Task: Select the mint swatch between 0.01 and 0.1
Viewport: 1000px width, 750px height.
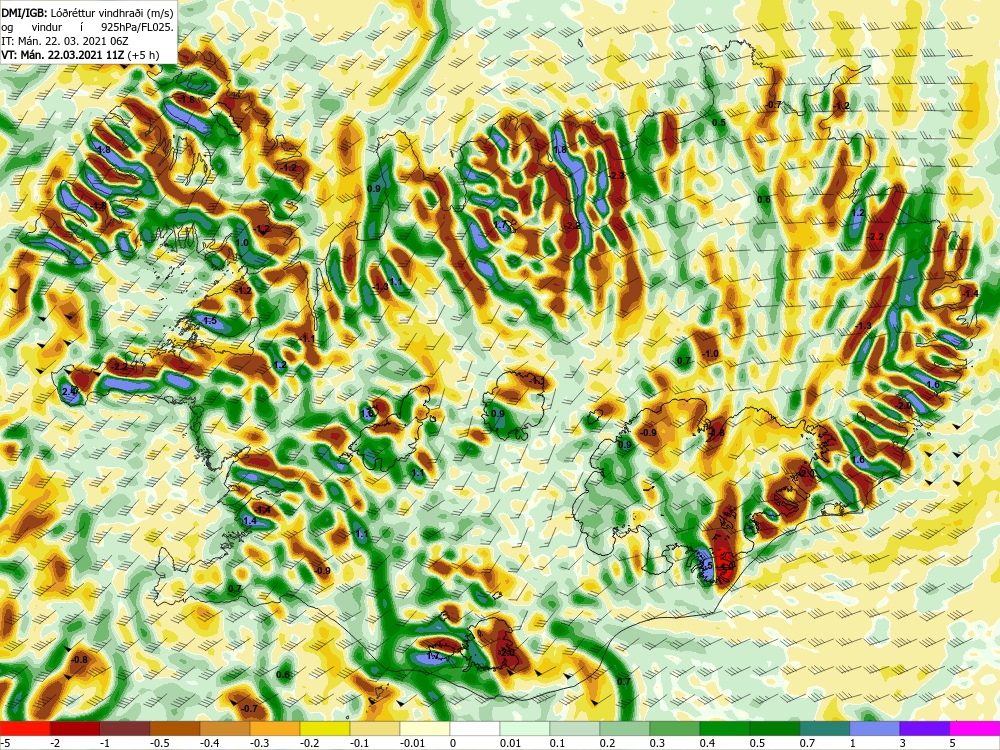Action: click(525, 728)
